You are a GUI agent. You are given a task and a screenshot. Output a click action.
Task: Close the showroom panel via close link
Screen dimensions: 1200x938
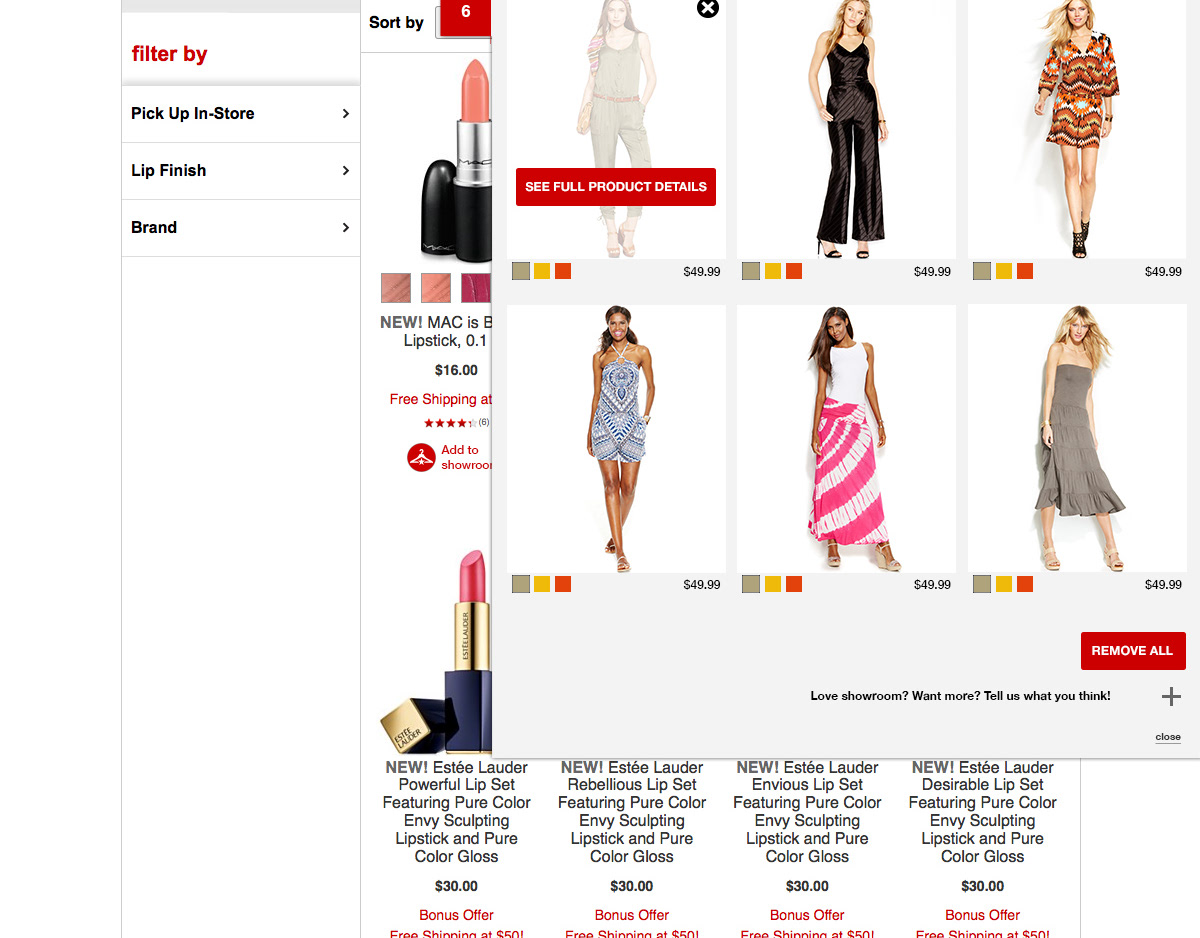1168,737
